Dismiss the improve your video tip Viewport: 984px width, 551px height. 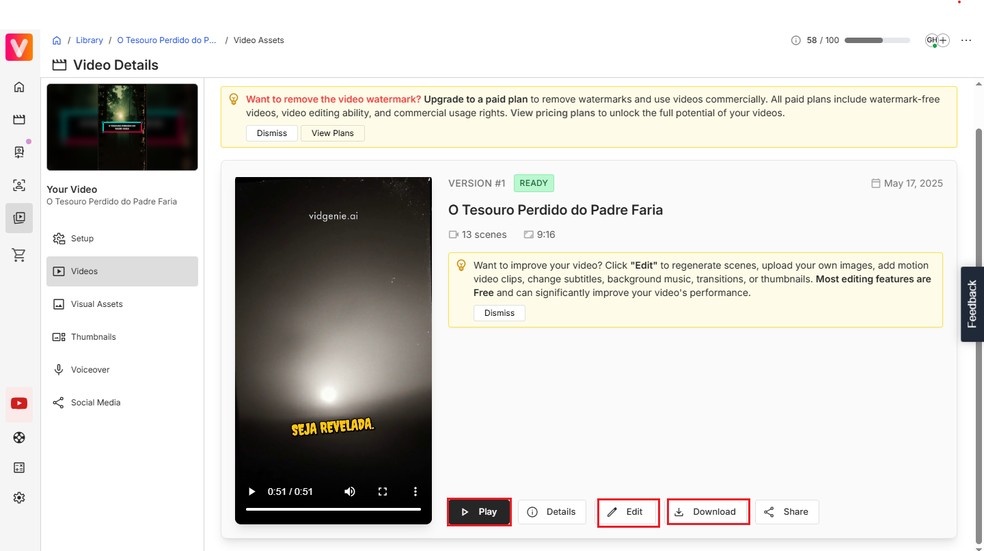(x=499, y=313)
